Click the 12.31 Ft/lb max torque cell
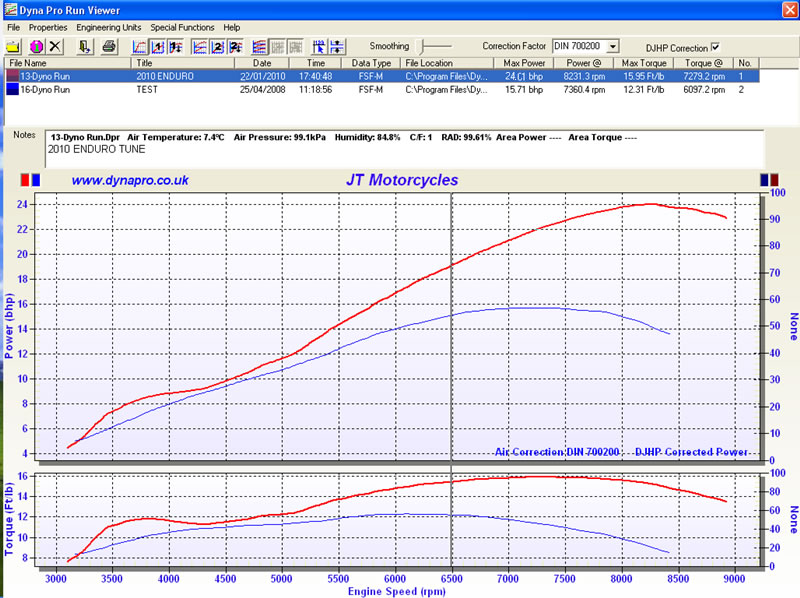Screen dimensions: 800x598 pyautogui.click(x=644, y=89)
